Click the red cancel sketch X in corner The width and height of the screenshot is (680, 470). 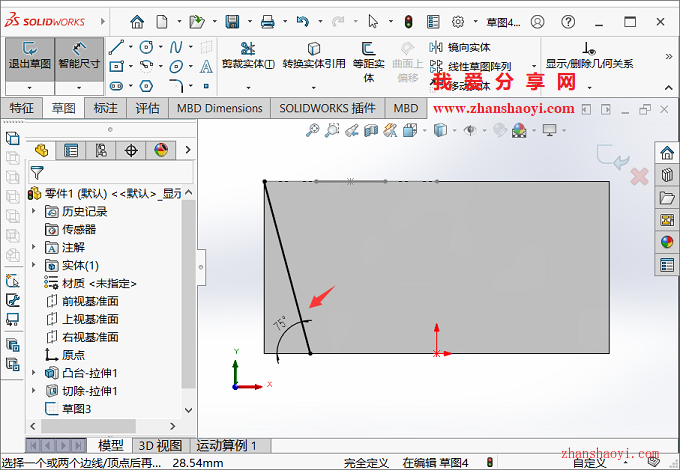coord(639,177)
